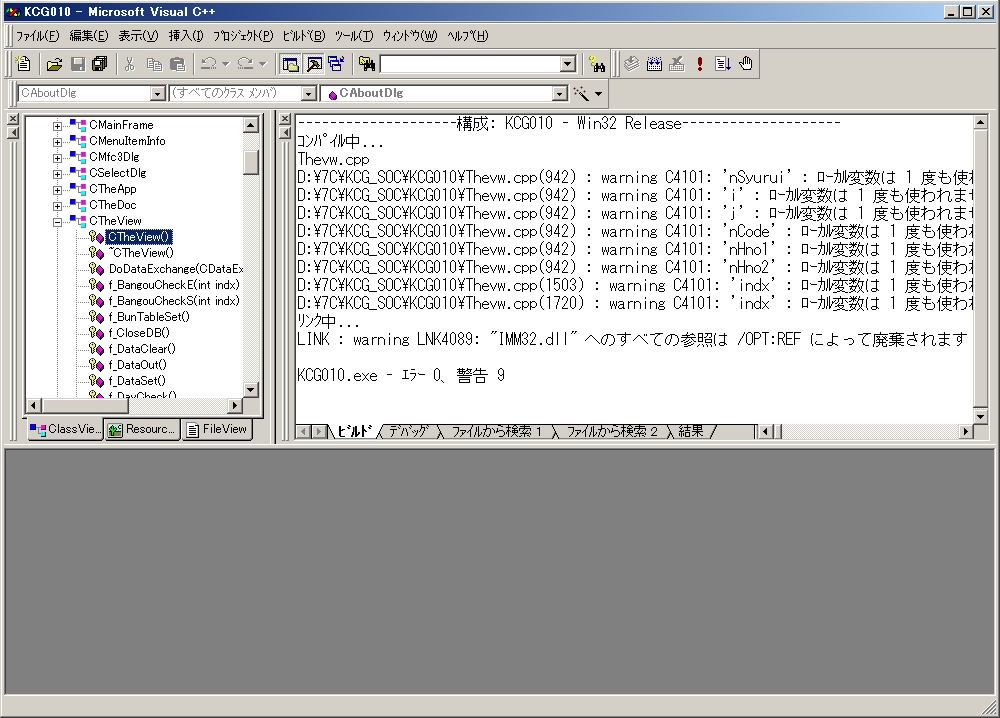Switch to the ファイルから検索 1 tab
1000x718 pixels.
coord(496,432)
